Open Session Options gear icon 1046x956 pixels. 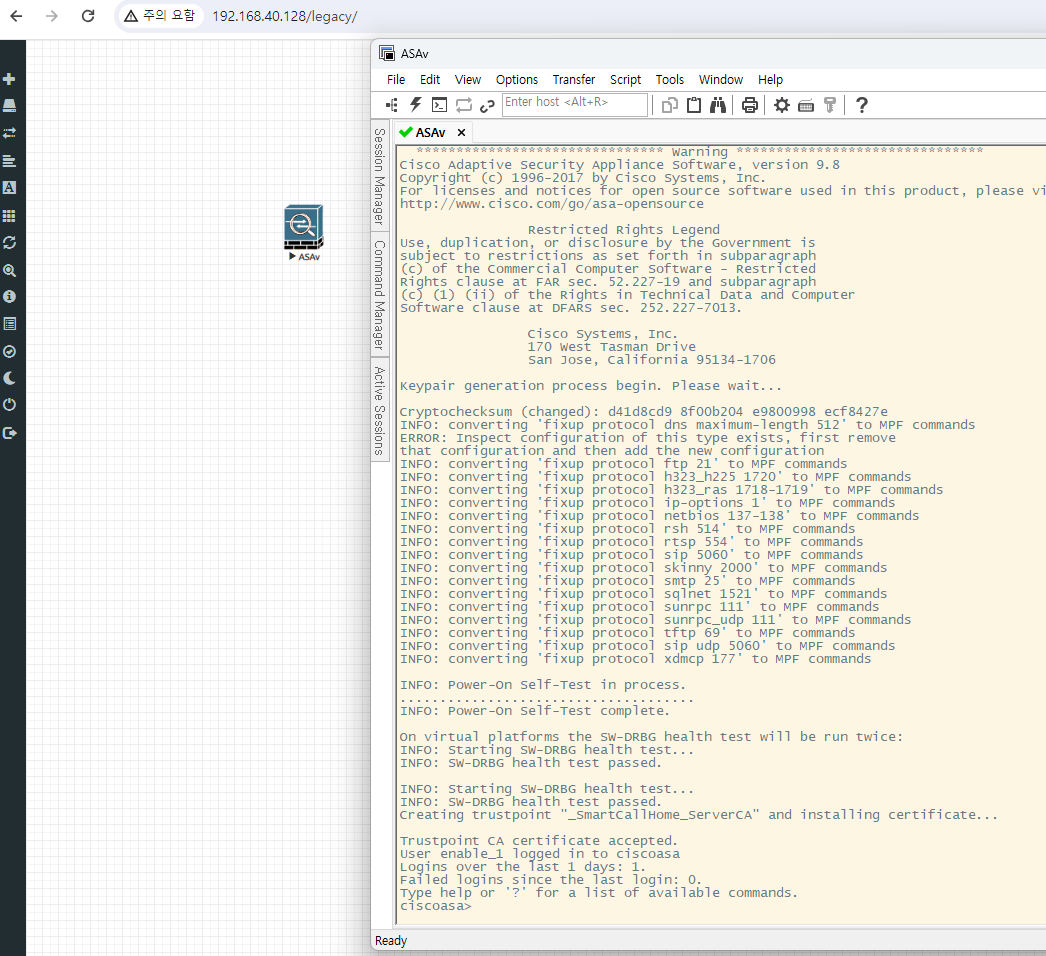tap(782, 105)
